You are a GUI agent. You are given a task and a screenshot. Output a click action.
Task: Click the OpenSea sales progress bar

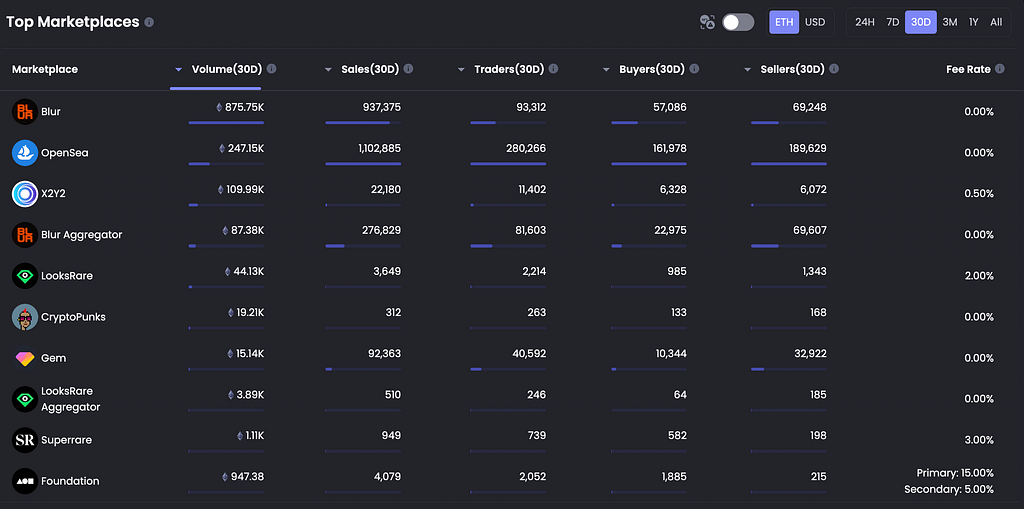pyautogui.click(x=363, y=163)
